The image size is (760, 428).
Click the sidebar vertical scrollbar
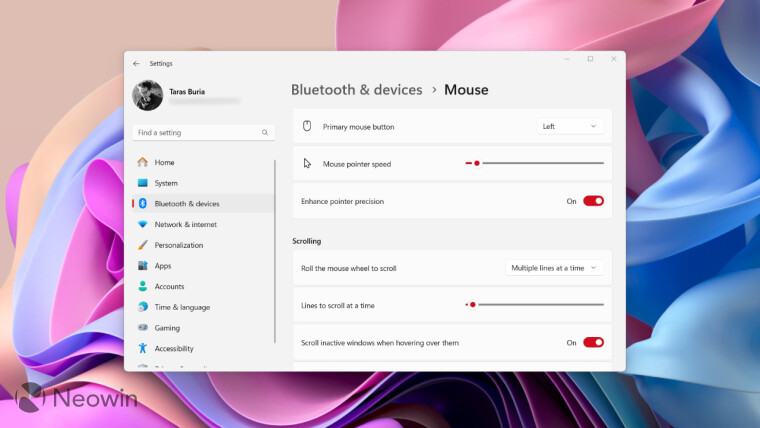tap(275, 251)
